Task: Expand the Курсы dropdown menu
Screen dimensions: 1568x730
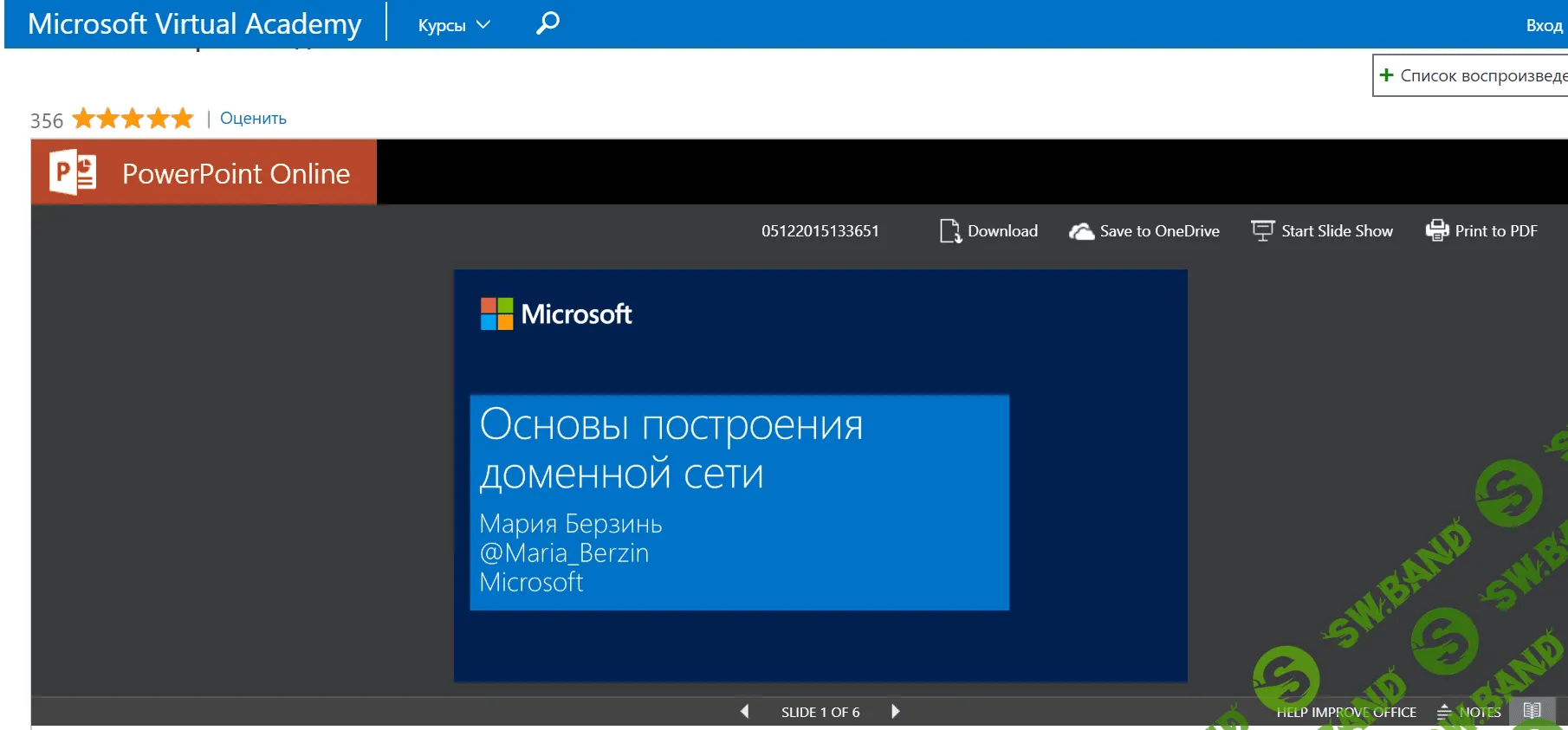Action: [x=453, y=25]
